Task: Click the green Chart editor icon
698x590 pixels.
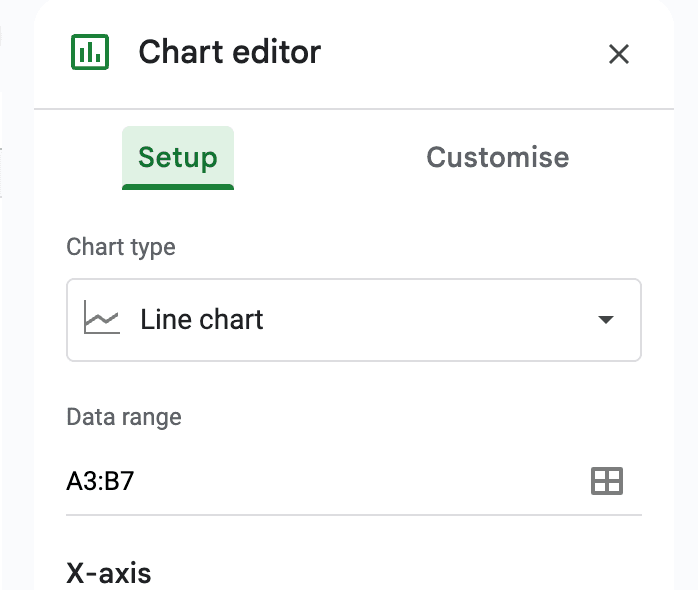Action: [x=91, y=52]
